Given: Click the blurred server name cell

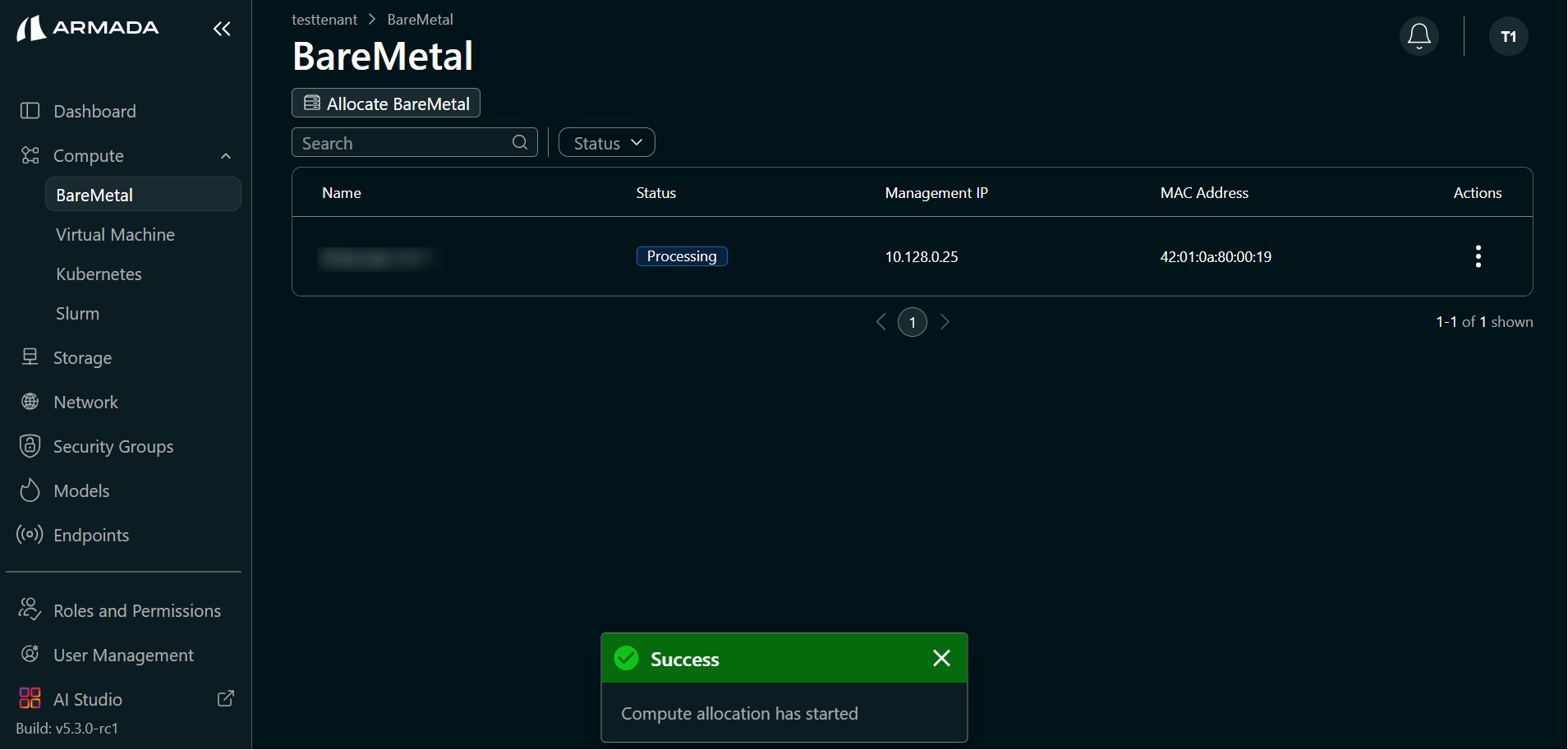Looking at the screenshot, I should tap(378, 258).
